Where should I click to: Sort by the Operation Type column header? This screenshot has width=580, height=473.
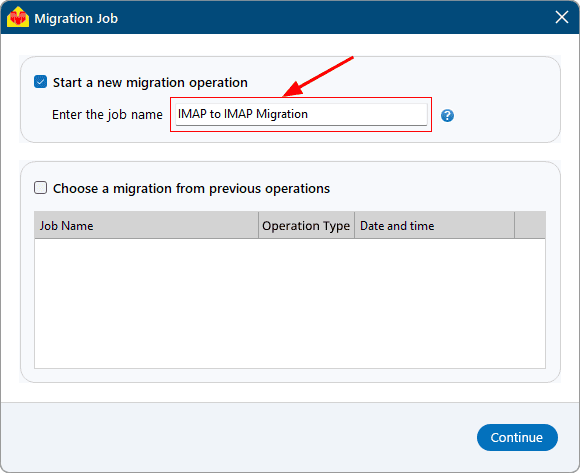tap(306, 225)
